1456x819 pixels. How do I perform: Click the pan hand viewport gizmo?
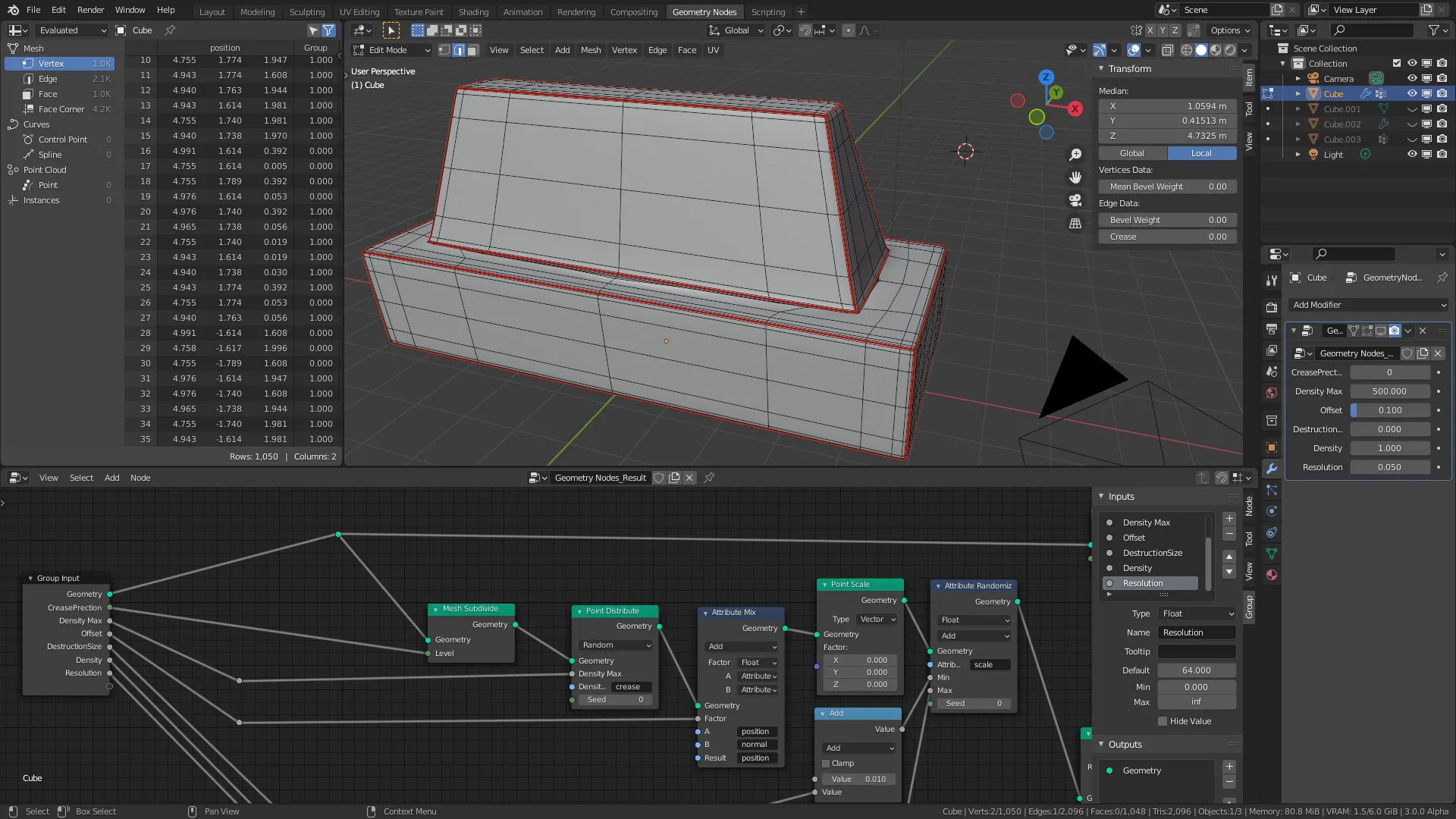pyautogui.click(x=1075, y=177)
